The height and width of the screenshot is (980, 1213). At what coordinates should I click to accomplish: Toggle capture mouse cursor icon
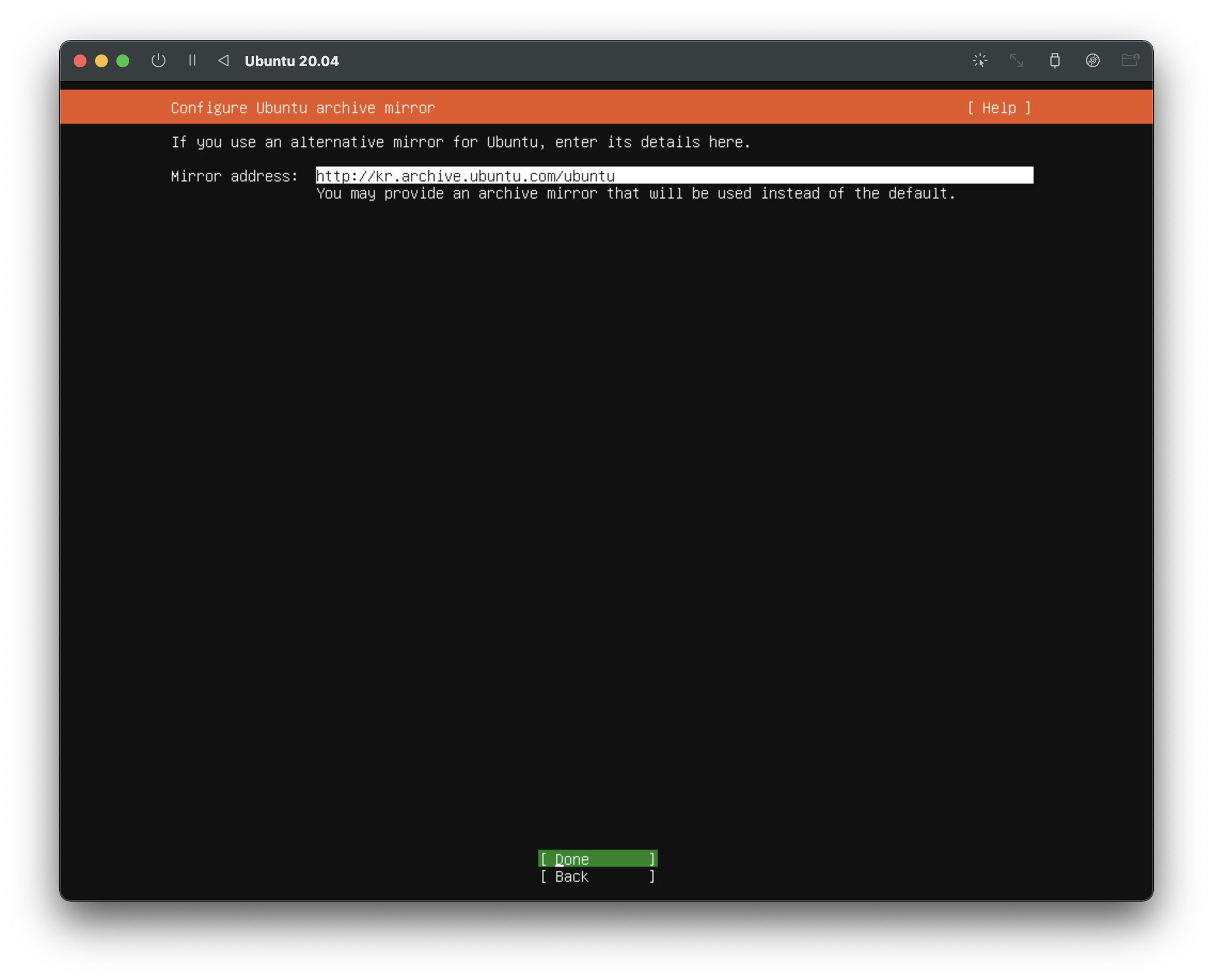click(x=980, y=60)
